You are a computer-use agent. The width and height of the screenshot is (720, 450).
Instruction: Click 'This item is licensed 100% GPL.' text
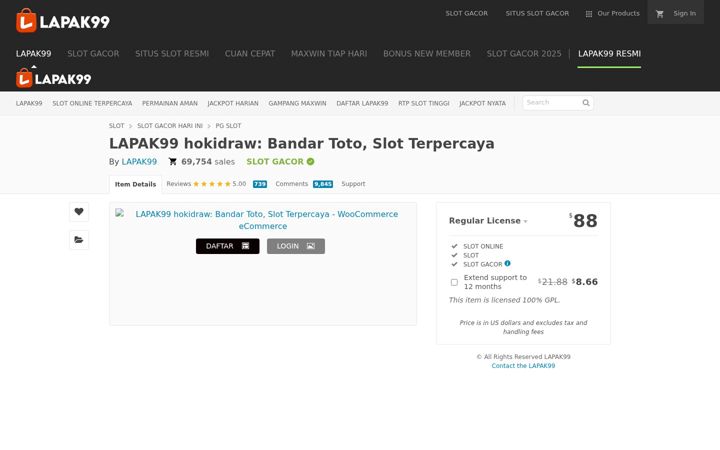point(504,300)
